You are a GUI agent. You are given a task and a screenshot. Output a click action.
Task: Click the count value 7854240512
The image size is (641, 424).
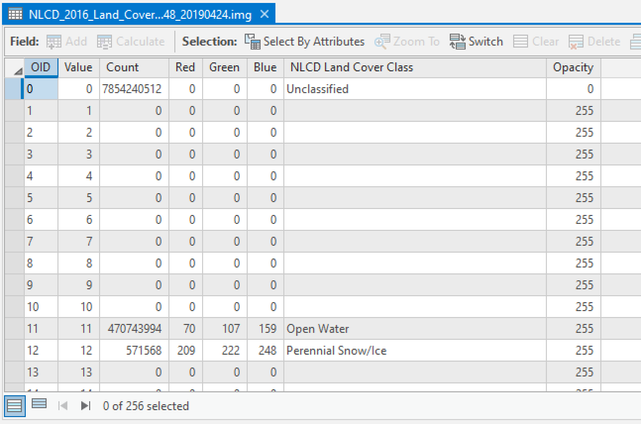point(134,89)
